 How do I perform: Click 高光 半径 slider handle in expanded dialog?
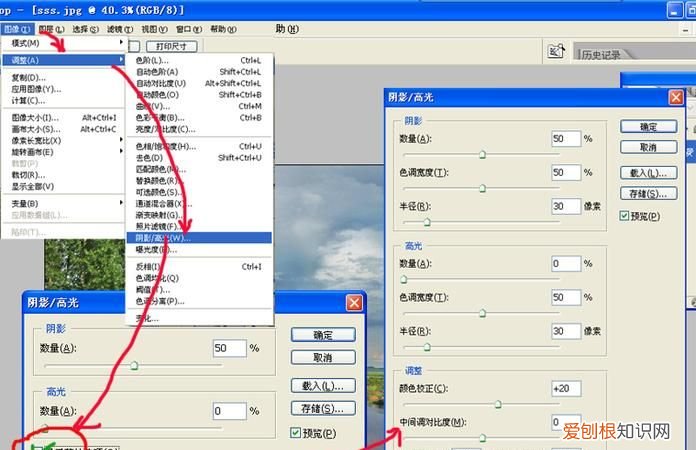coord(427,347)
